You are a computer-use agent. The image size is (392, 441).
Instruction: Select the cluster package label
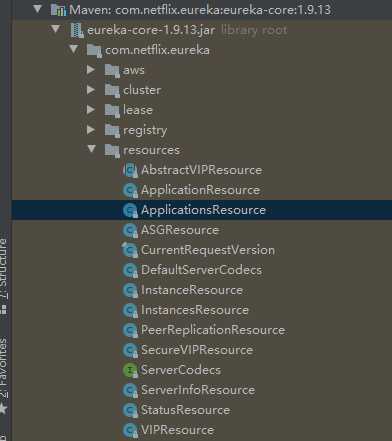click(x=142, y=90)
